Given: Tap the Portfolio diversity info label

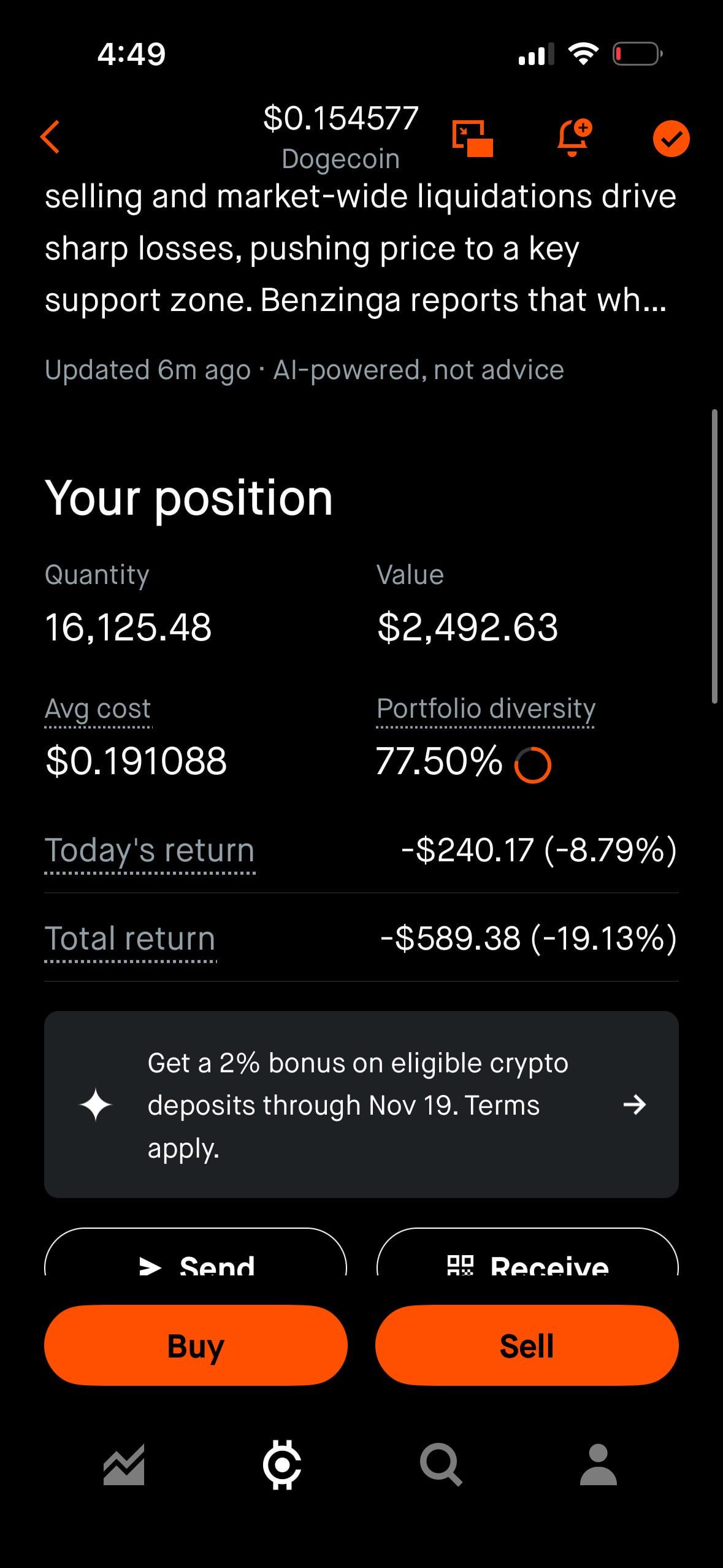Looking at the screenshot, I should (x=486, y=709).
